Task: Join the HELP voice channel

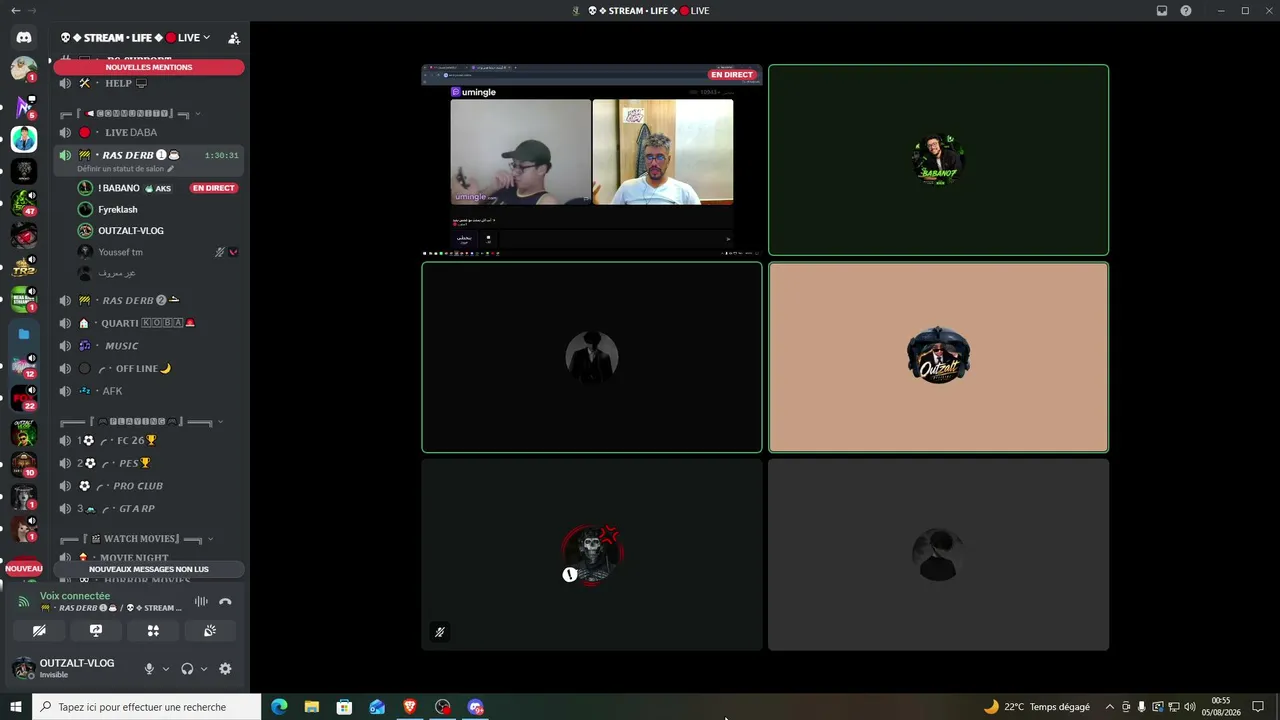Action: pos(149,83)
